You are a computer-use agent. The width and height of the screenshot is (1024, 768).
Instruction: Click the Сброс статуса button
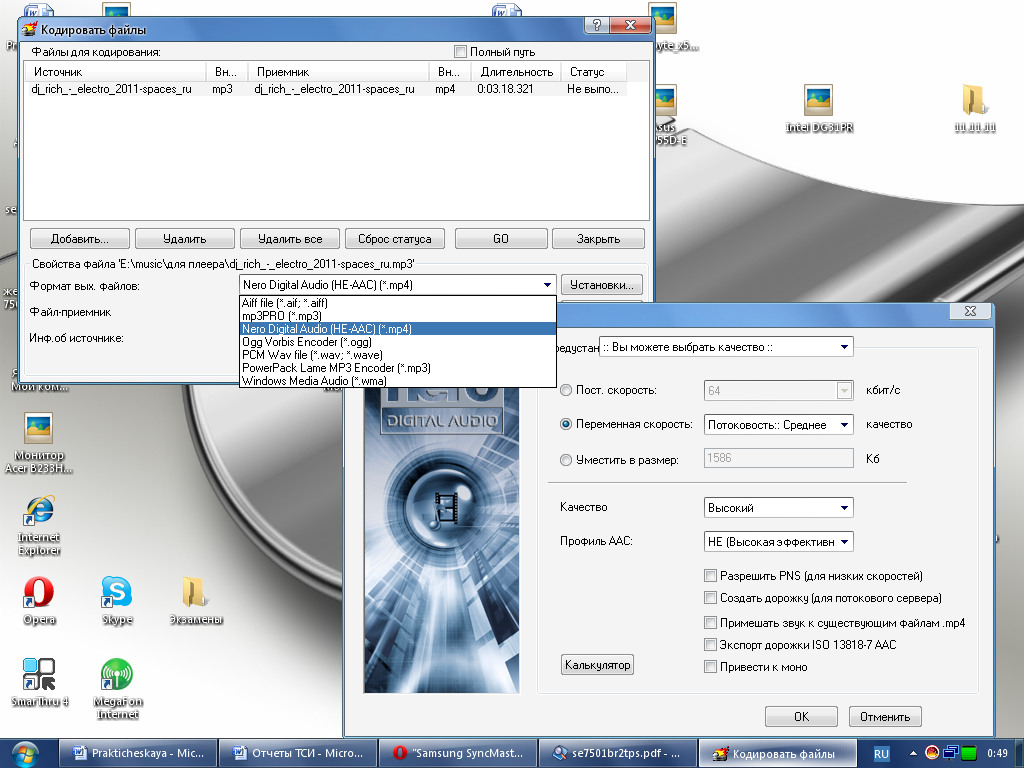[394, 238]
